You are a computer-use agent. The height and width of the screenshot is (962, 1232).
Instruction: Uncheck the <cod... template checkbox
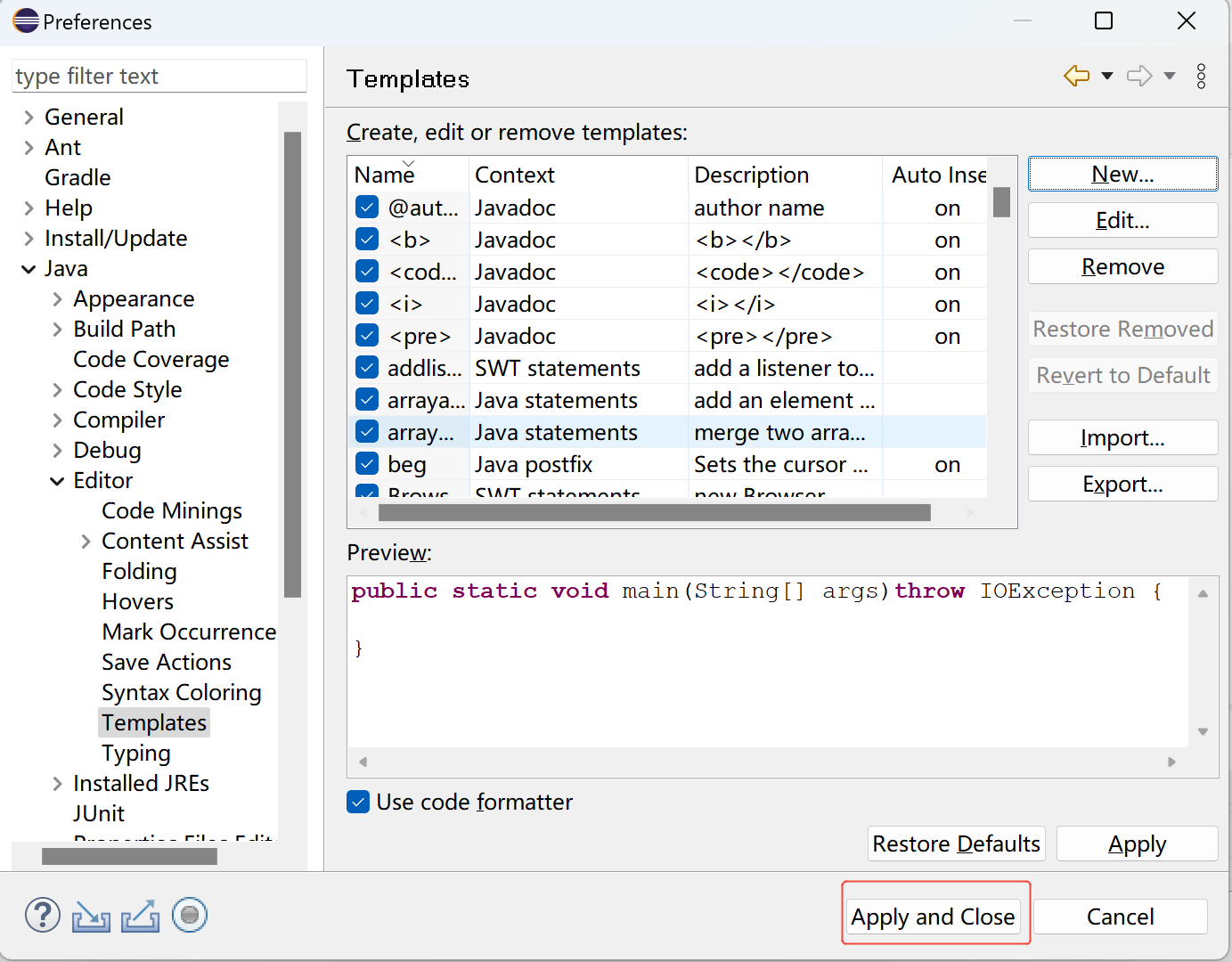(367, 272)
